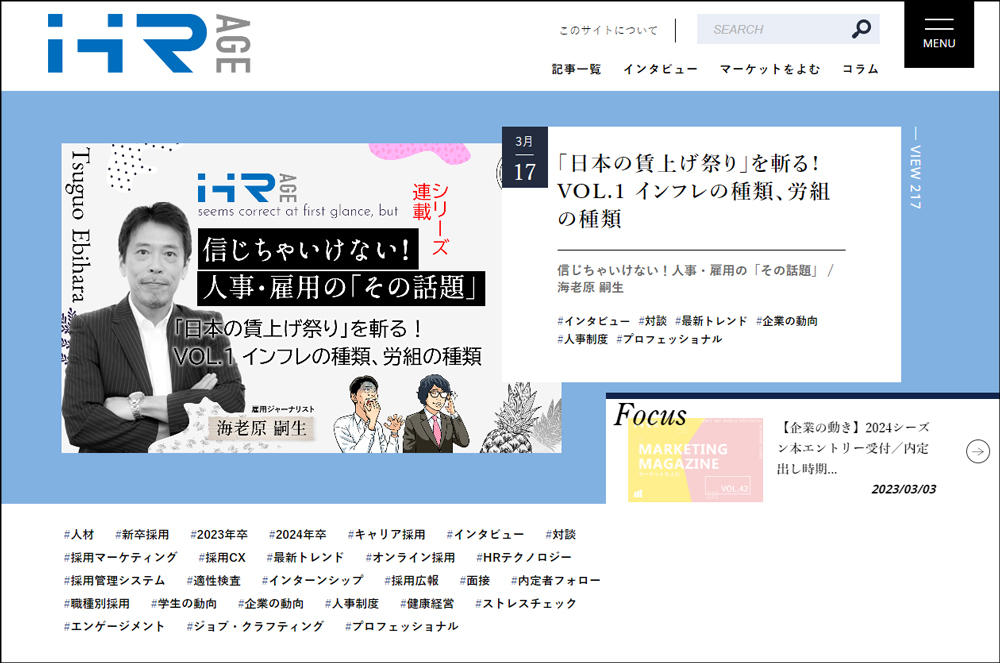Select tag #新卒採用
1000x663 pixels.
click(x=142, y=534)
